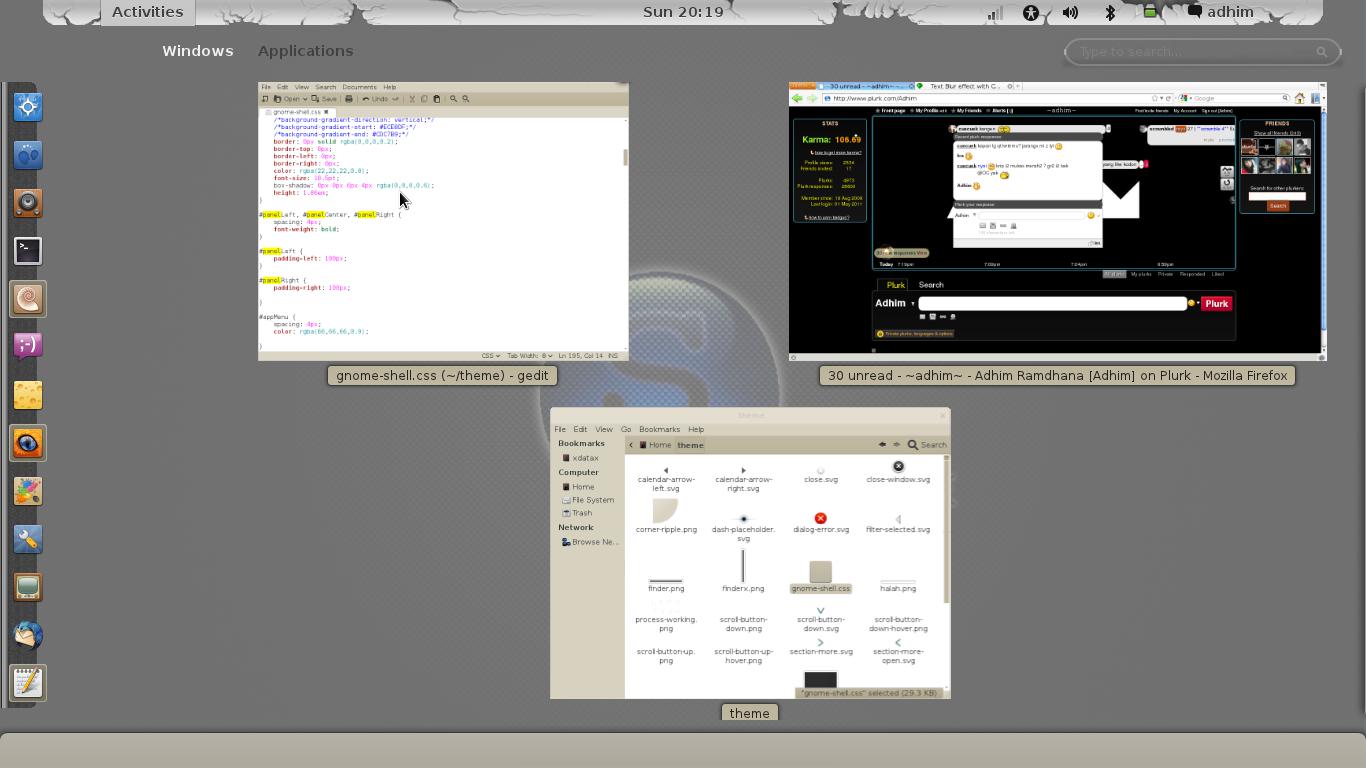The width and height of the screenshot is (1366, 768).
Task: Close the gnome-shell.css tab in gedit
Action: 326,112
